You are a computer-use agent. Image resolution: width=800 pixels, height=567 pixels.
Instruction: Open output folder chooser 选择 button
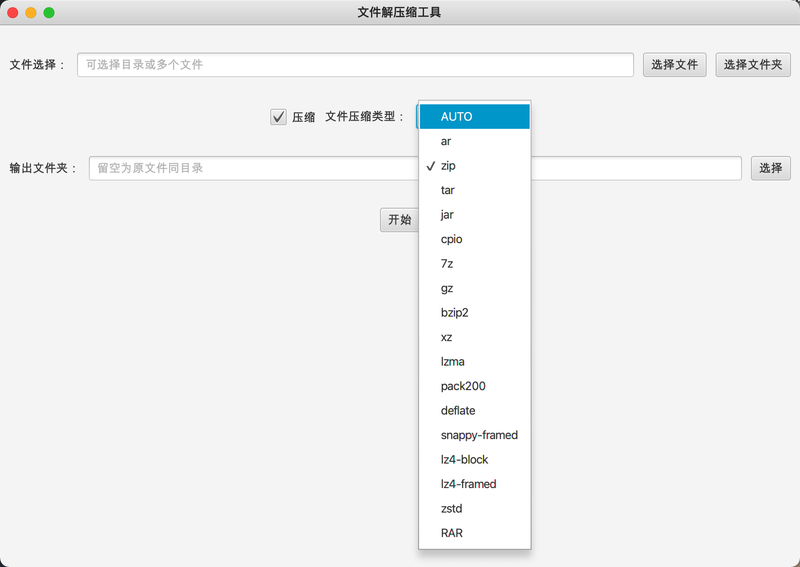770,168
